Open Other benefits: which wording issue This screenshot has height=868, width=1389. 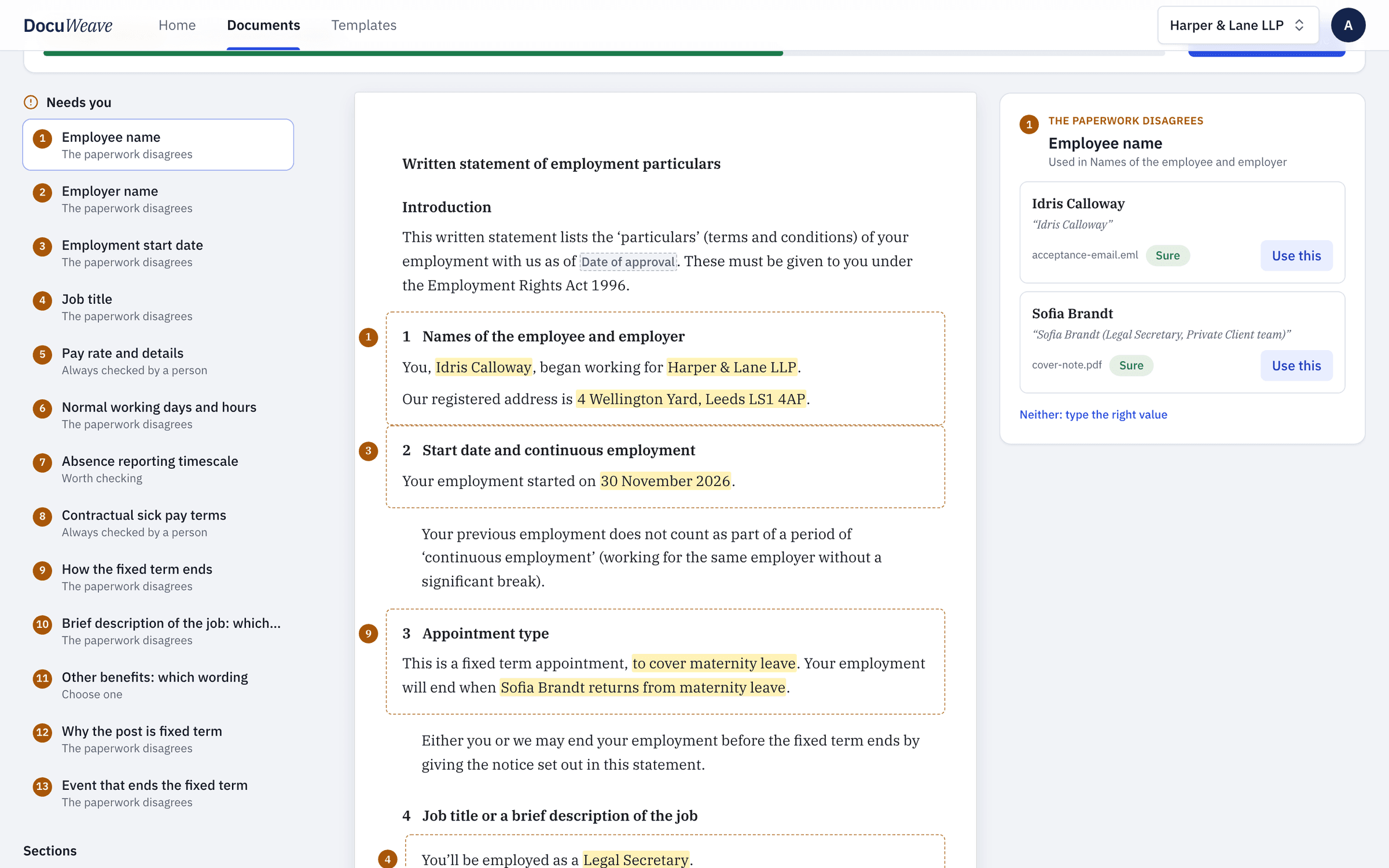158,685
